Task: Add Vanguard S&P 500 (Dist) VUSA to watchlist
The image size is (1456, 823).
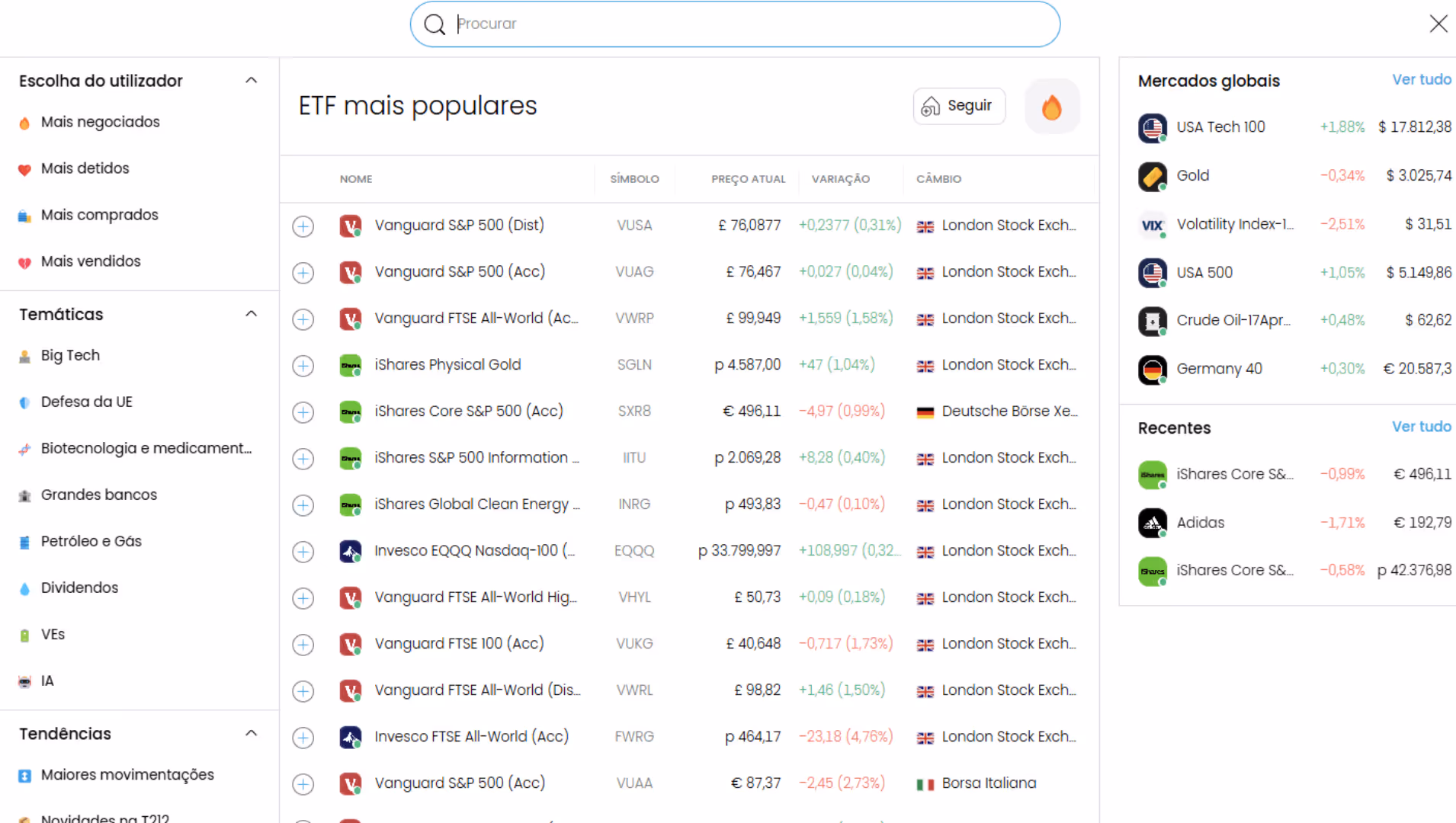Action: coord(303,226)
